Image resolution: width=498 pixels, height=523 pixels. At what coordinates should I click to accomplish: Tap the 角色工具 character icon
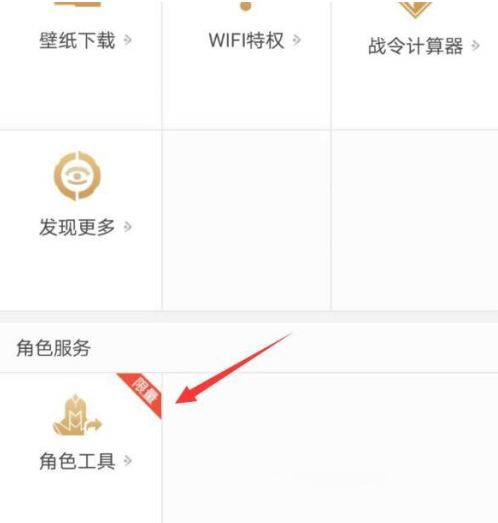point(77,415)
